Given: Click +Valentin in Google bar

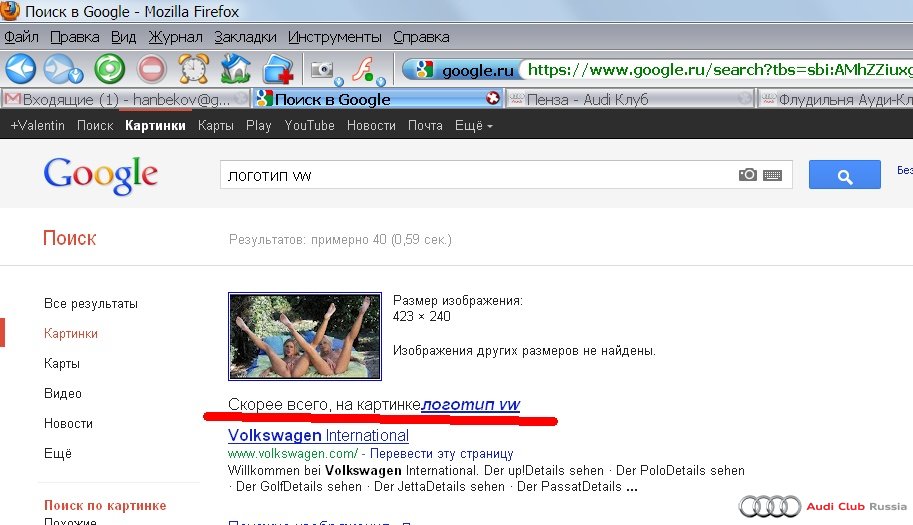Looking at the screenshot, I should [x=37, y=125].
